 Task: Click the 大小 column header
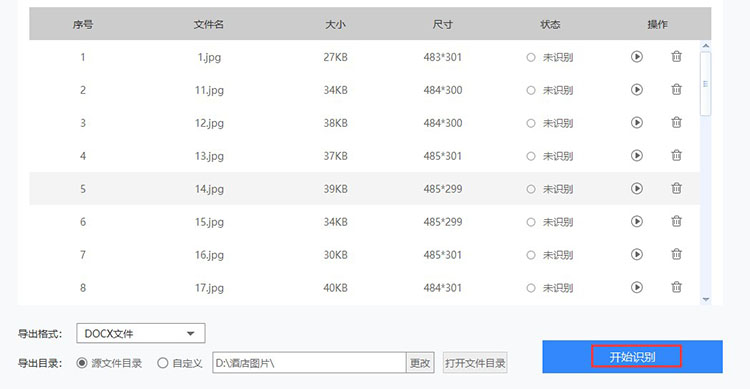(335, 24)
